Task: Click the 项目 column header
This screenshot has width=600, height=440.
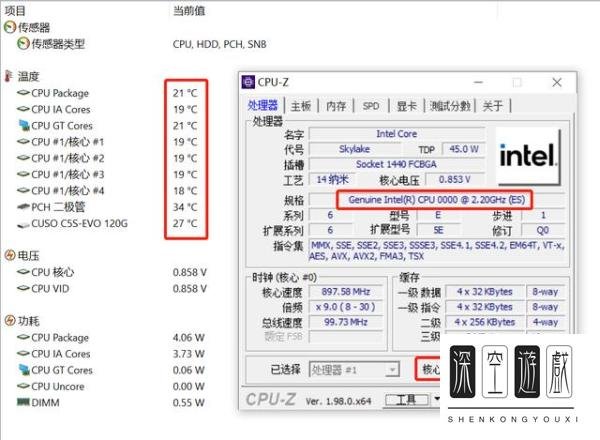Action: [15, 11]
